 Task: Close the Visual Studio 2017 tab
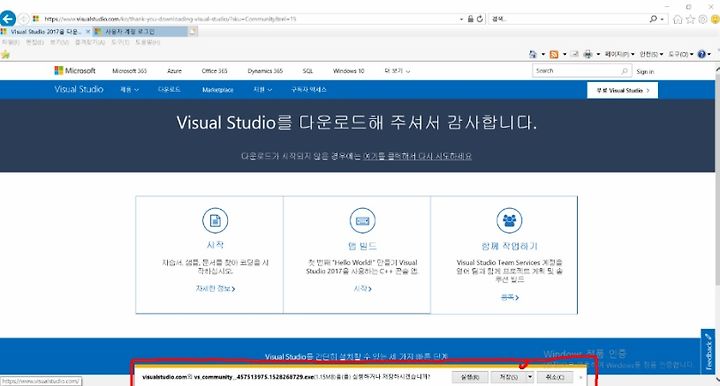click(88, 32)
